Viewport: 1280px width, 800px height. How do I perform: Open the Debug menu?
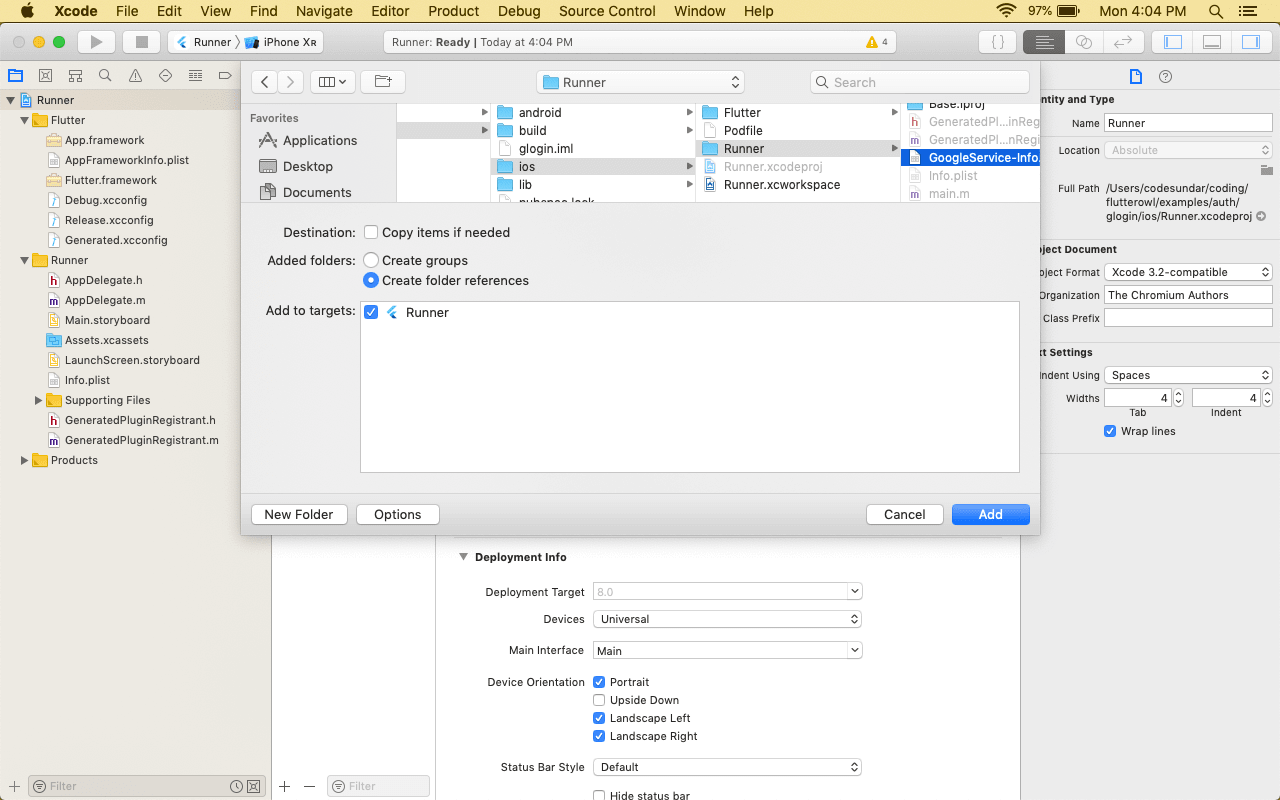[x=519, y=11]
